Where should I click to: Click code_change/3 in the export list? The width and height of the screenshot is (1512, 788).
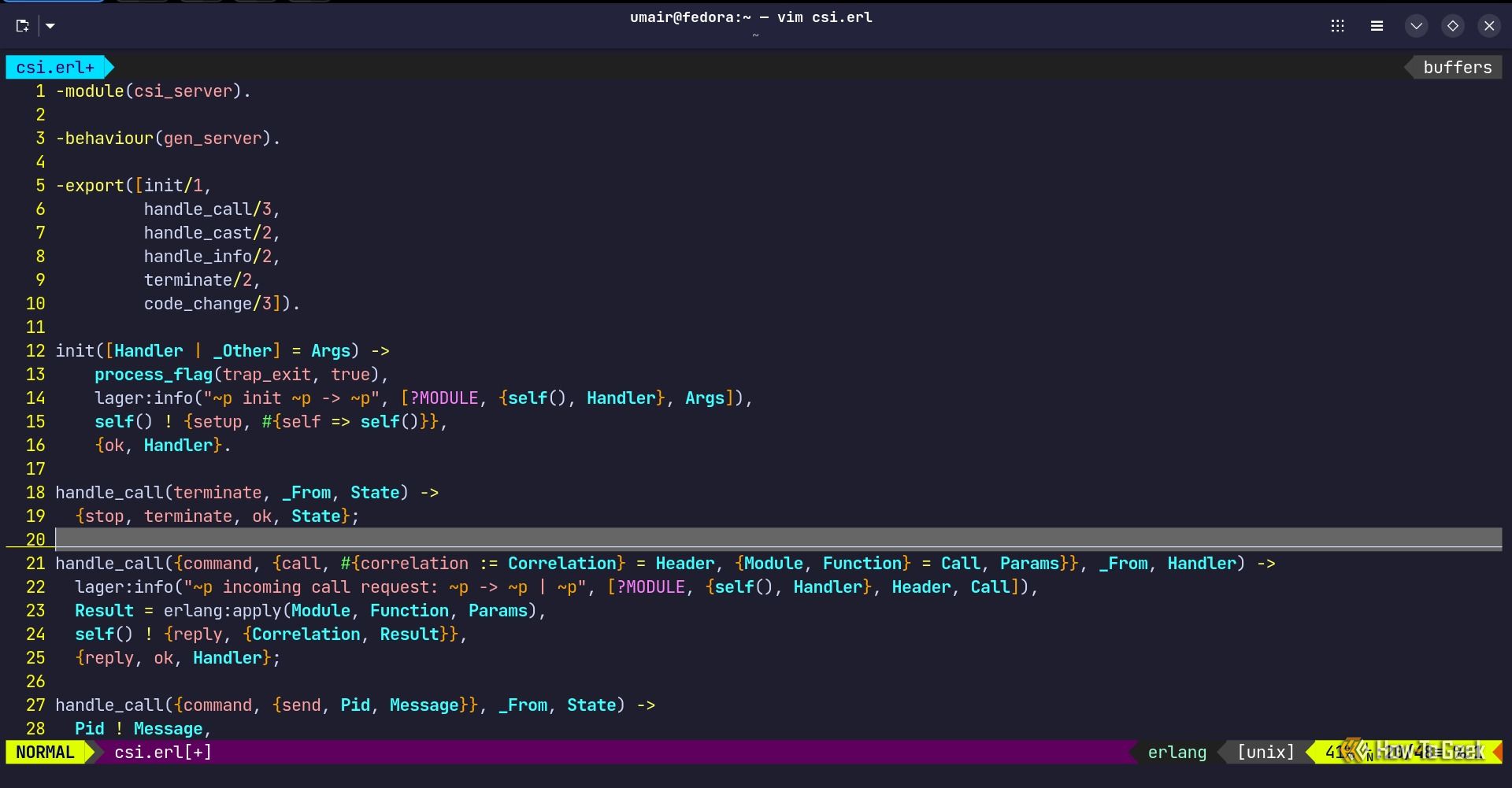208,304
